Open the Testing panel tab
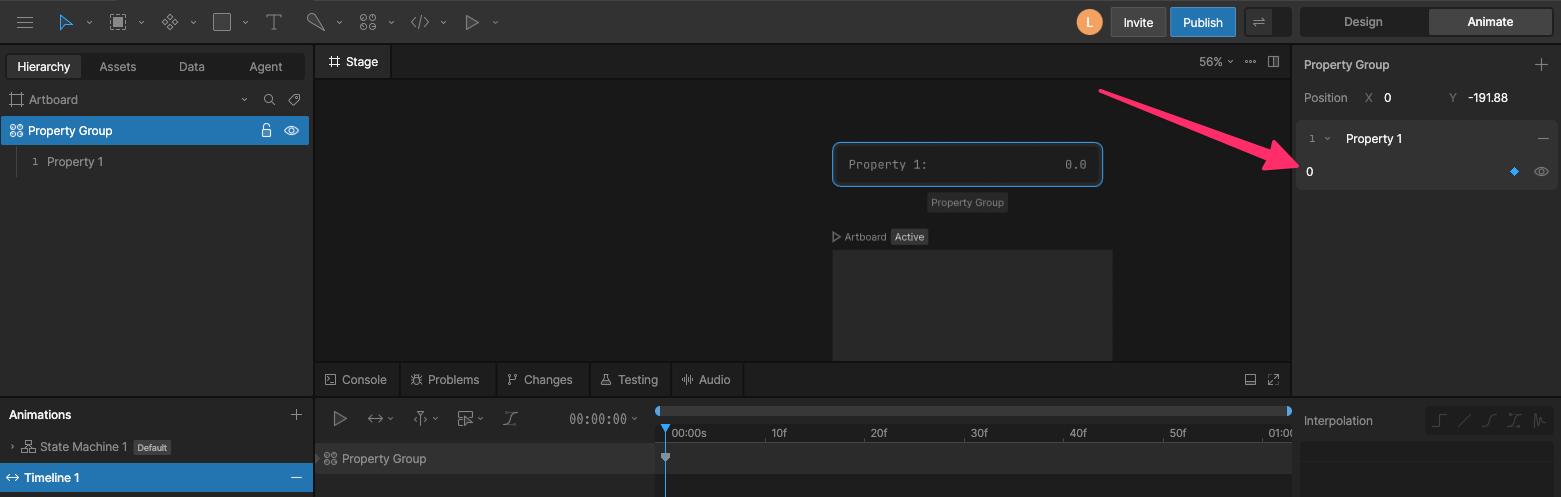The image size is (1561, 497). click(629, 380)
